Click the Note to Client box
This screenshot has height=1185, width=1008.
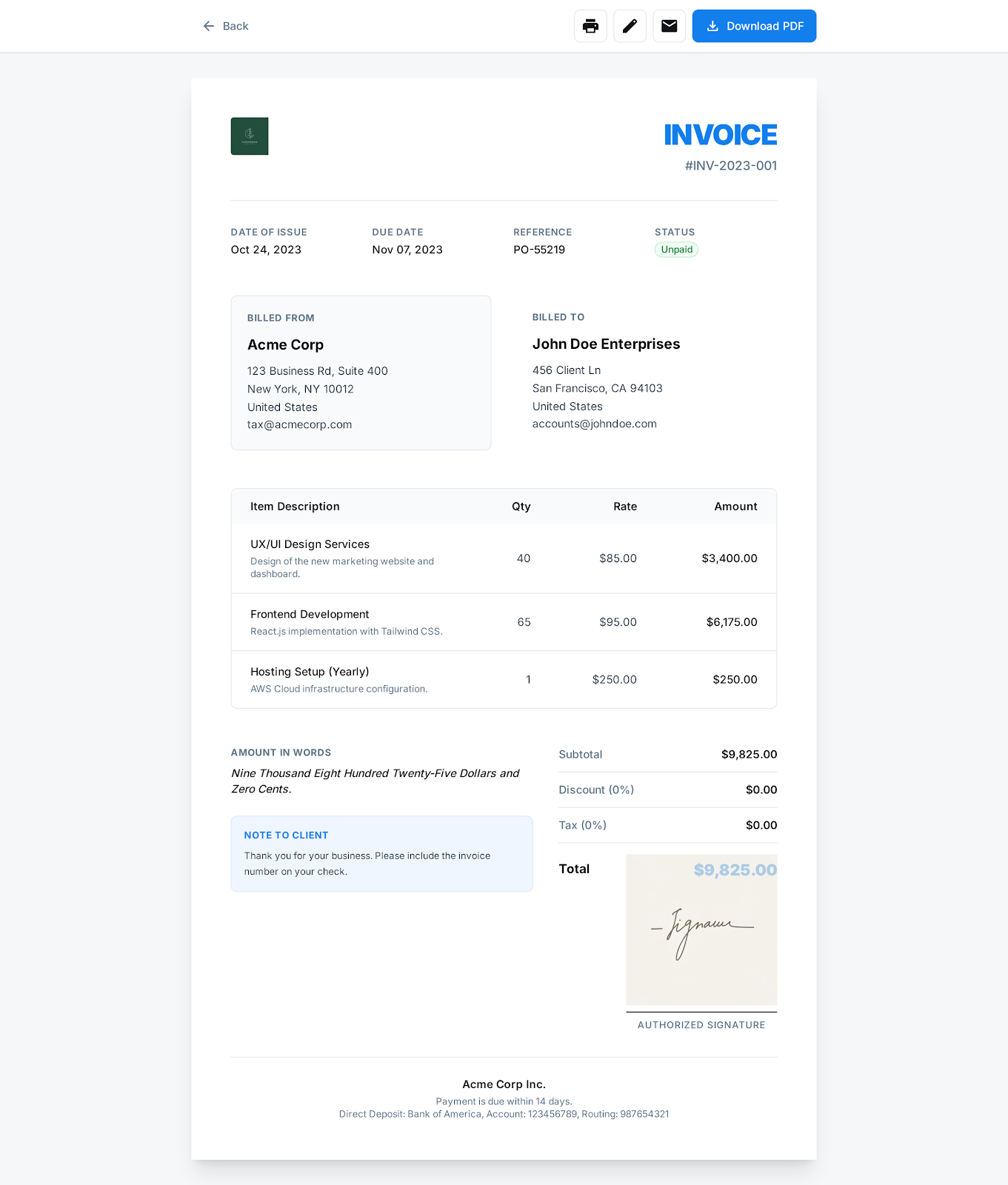pos(381,854)
